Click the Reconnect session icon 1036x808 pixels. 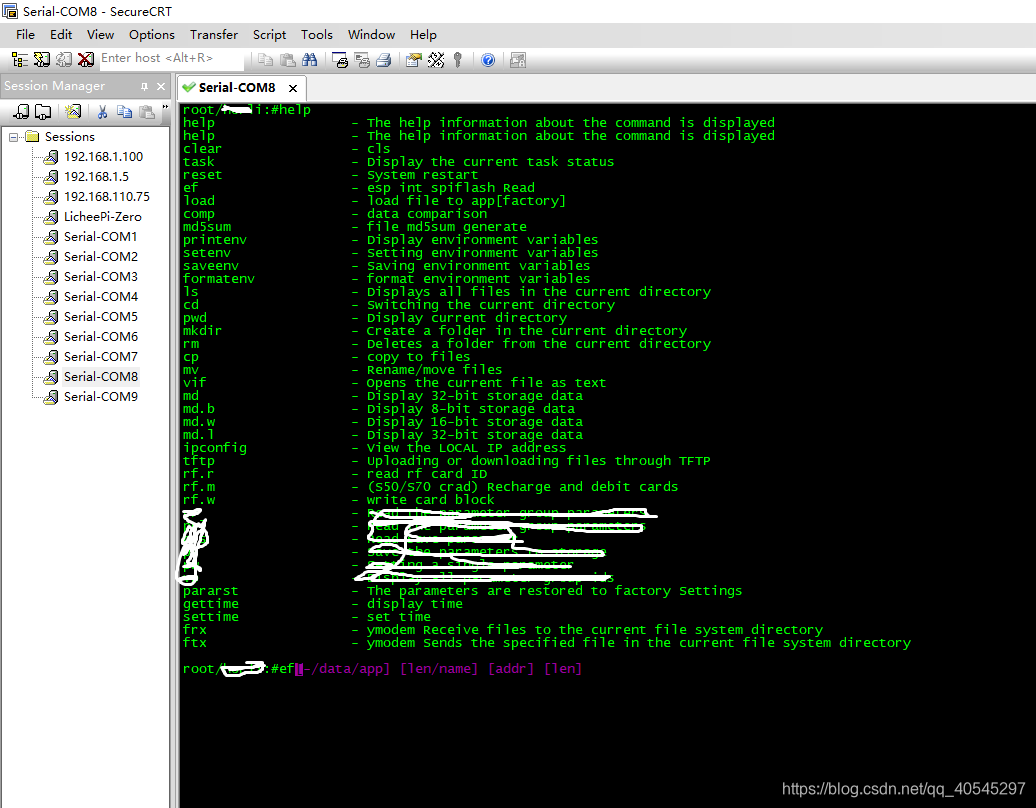point(63,60)
